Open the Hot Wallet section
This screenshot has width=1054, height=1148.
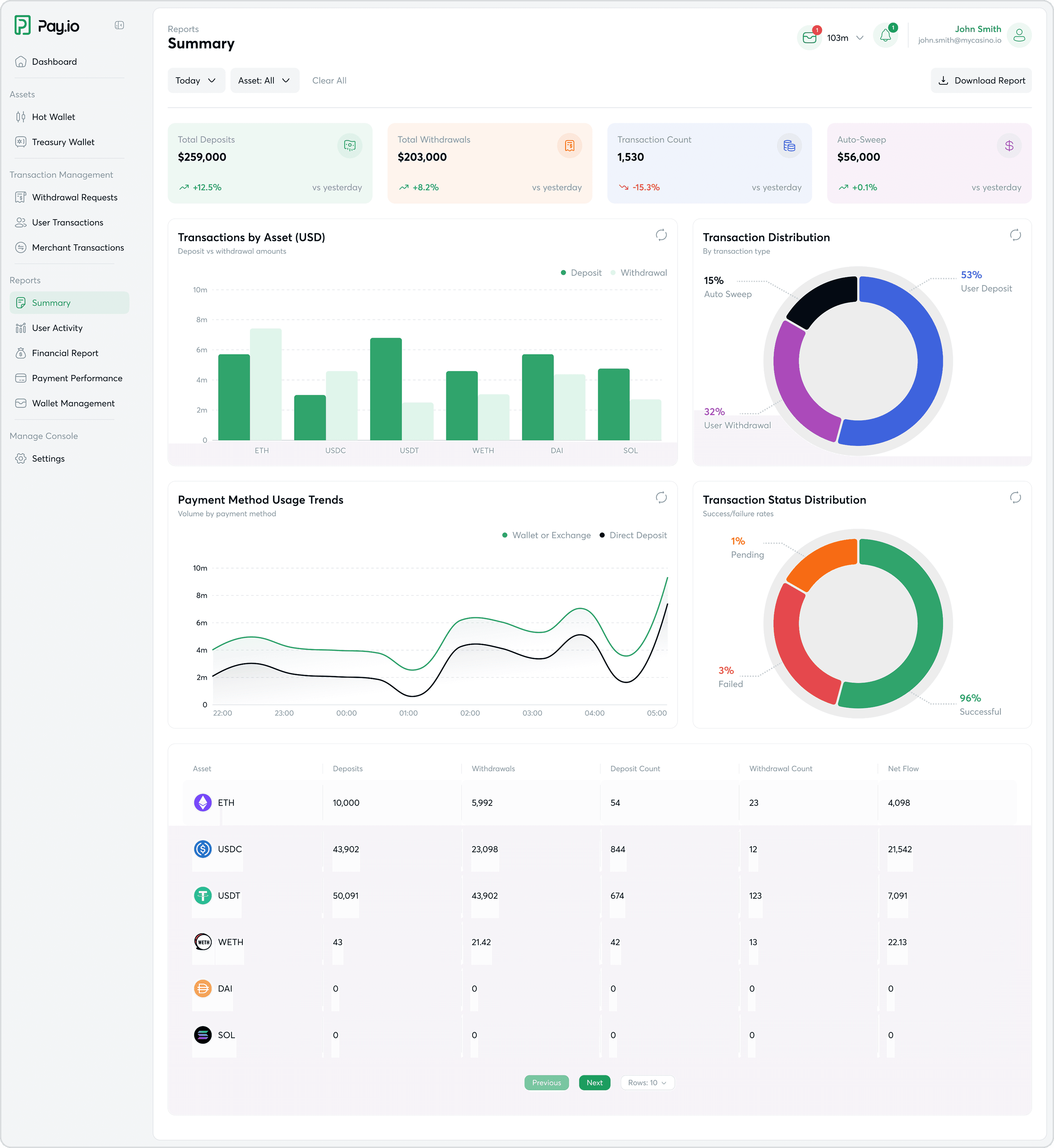click(54, 117)
